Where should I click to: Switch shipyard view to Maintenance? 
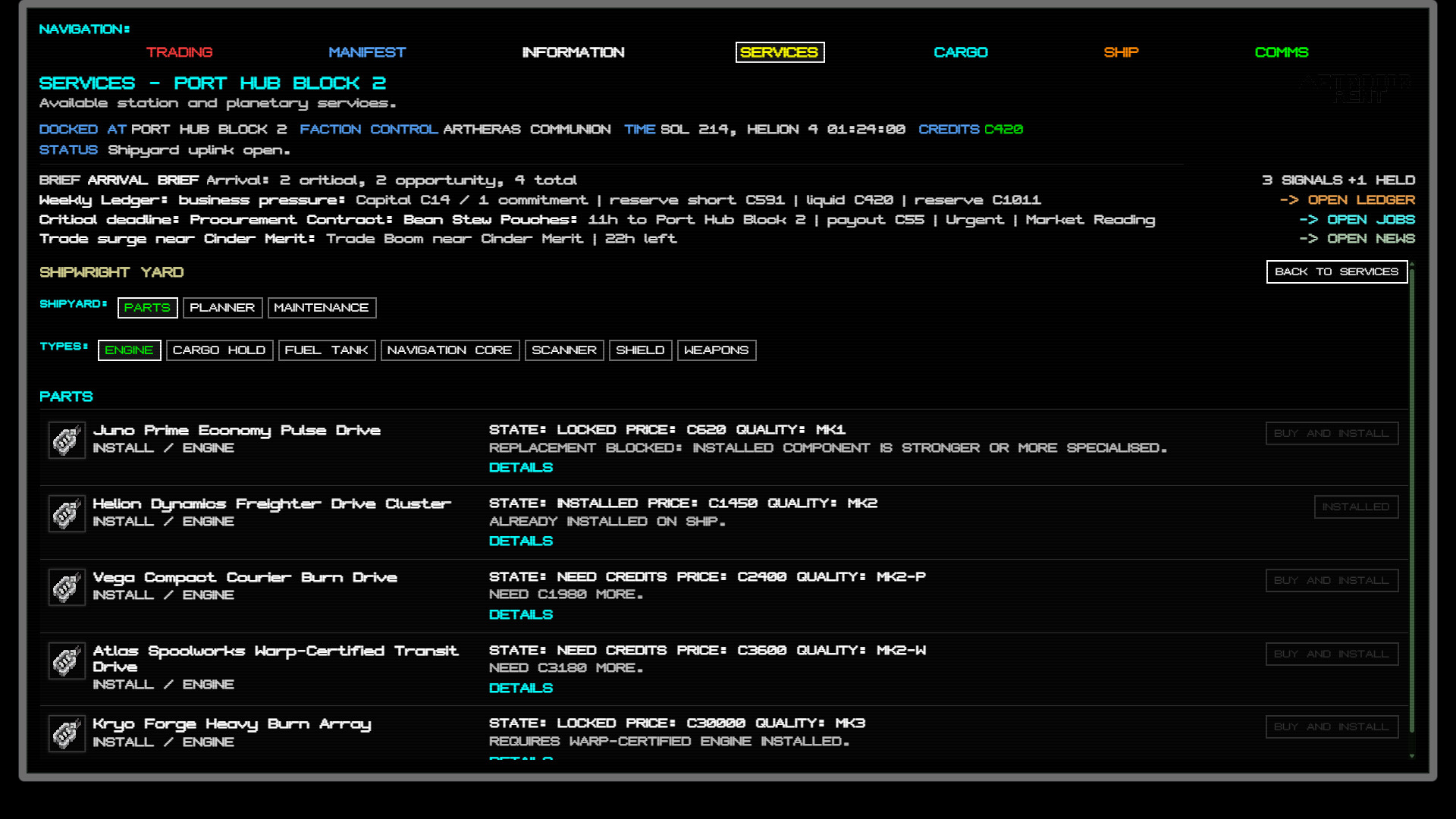[x=322, y=308]
